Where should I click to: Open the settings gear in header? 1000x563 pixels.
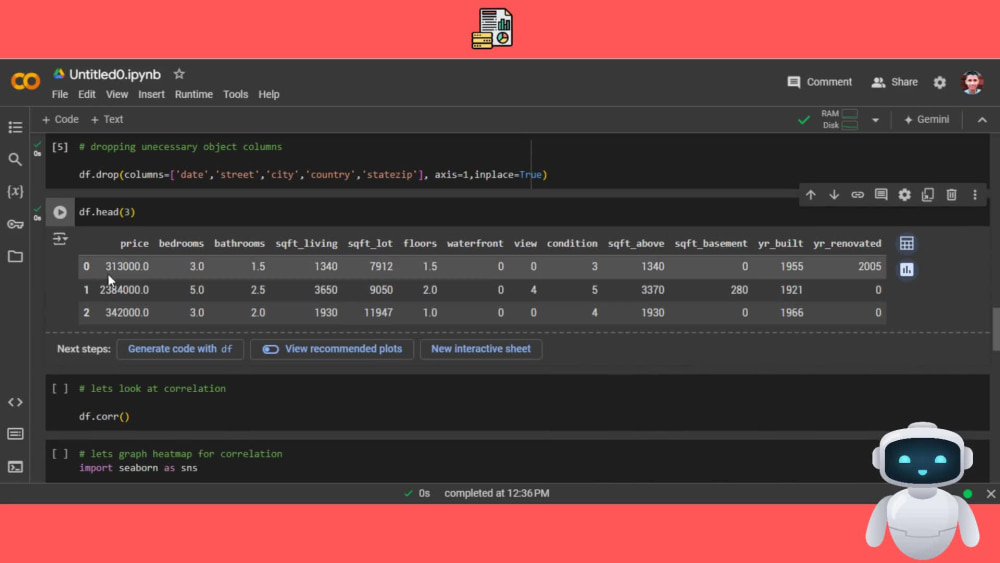939,82
